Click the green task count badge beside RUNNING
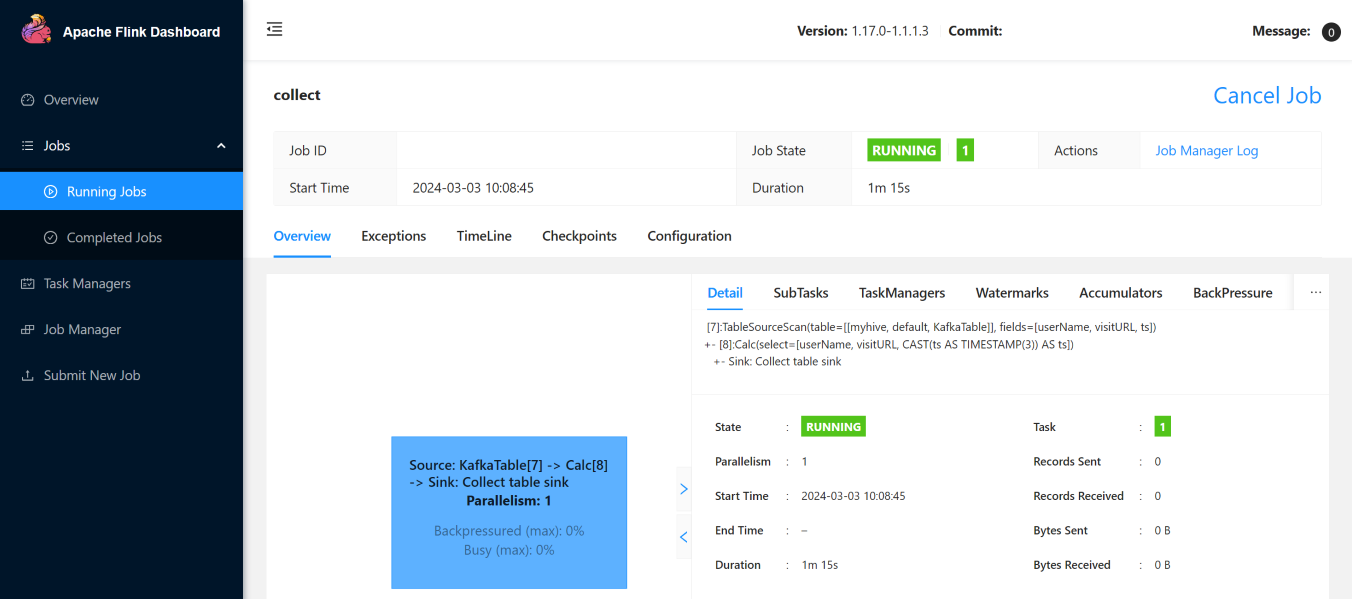Screen dimensions: 1358x605 pyautogui.click(x=965, y=150)
